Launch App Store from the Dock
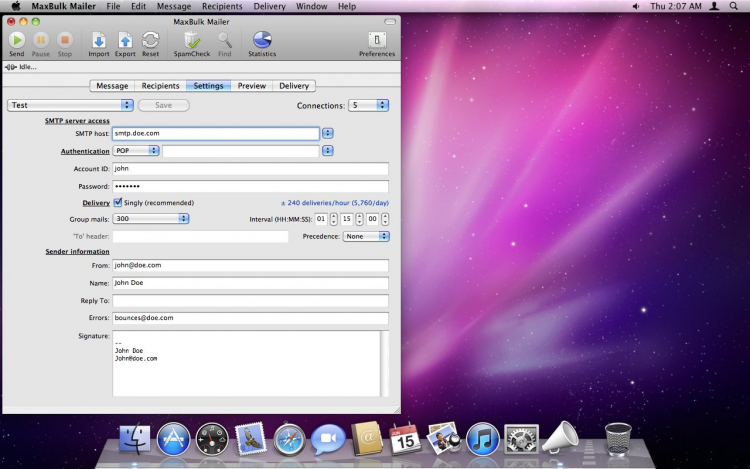The height and width of the screenshot is (469, 750). pos(173,439)
